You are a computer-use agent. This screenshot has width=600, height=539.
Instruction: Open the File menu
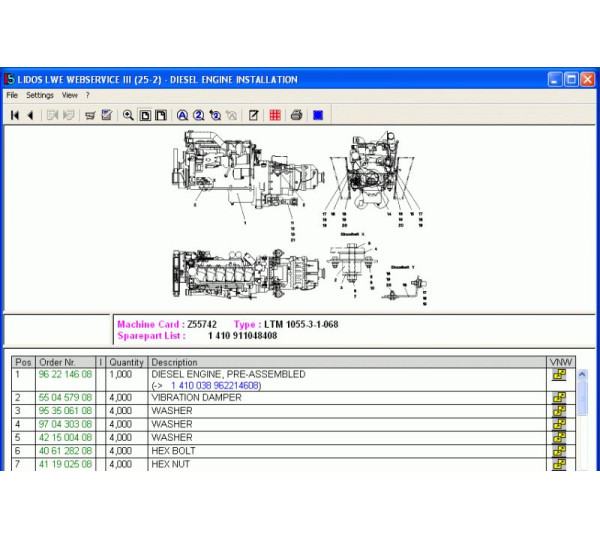12,95
